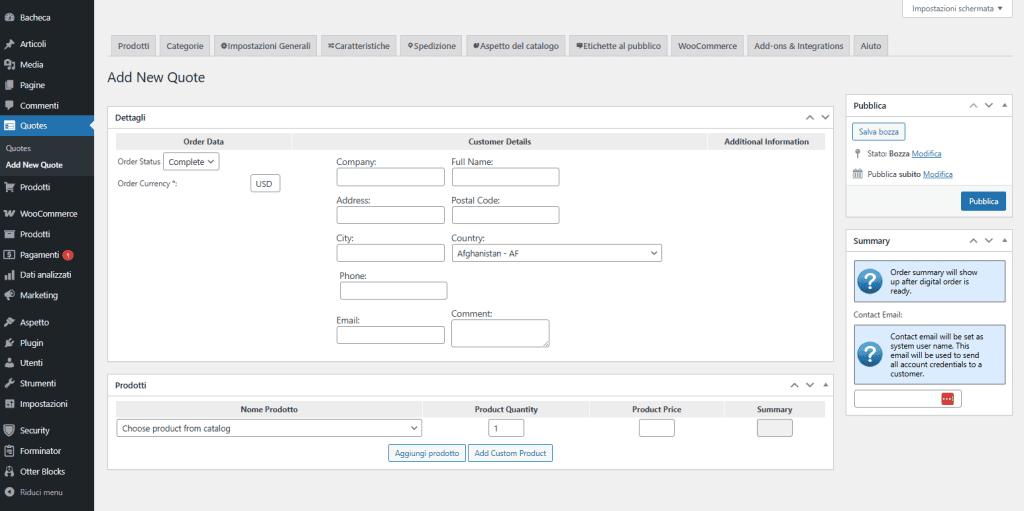Click the red icon in Contact Email field
Image resolution: width=1024 pixels, height=511 pixels.
947,399
